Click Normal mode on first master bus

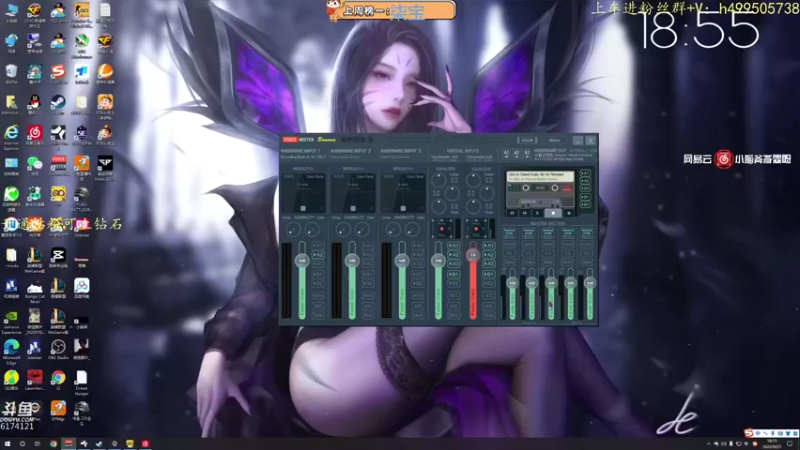click(x=509, y=232)
